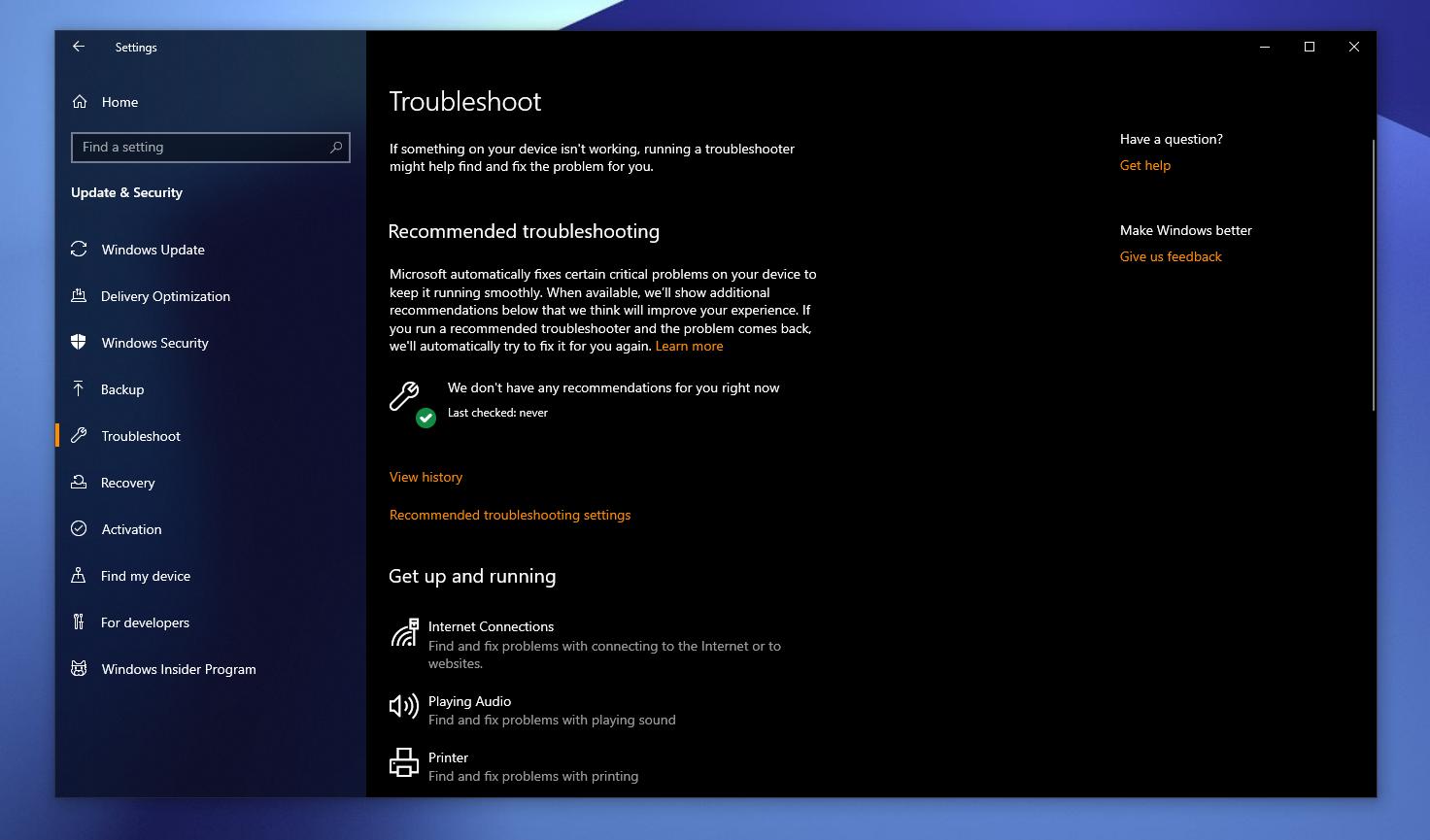
Task: Click View history link
Action: (426, 477)
